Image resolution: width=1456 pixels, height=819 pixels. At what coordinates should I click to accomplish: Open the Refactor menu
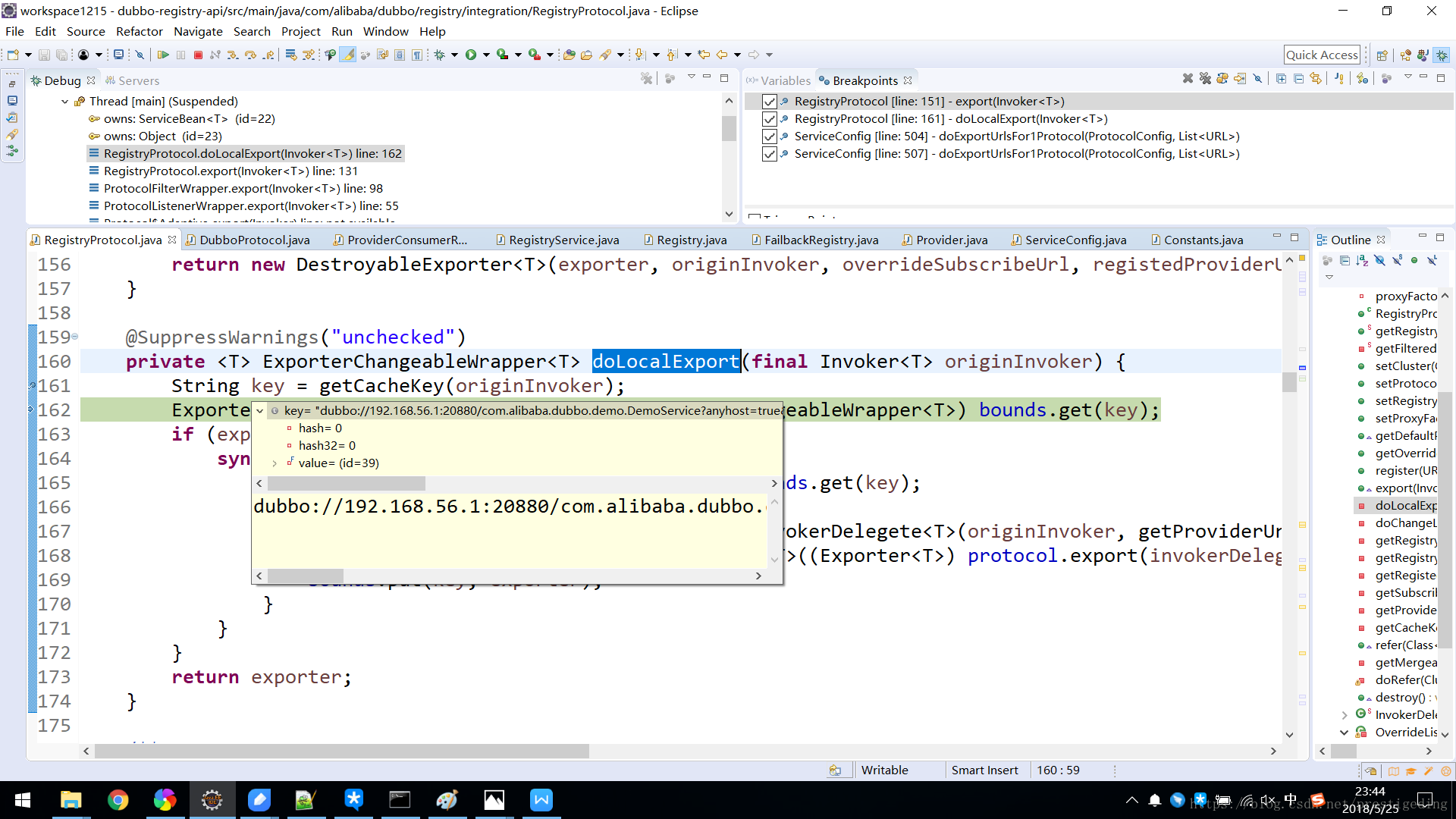click(x=139, y=32)
